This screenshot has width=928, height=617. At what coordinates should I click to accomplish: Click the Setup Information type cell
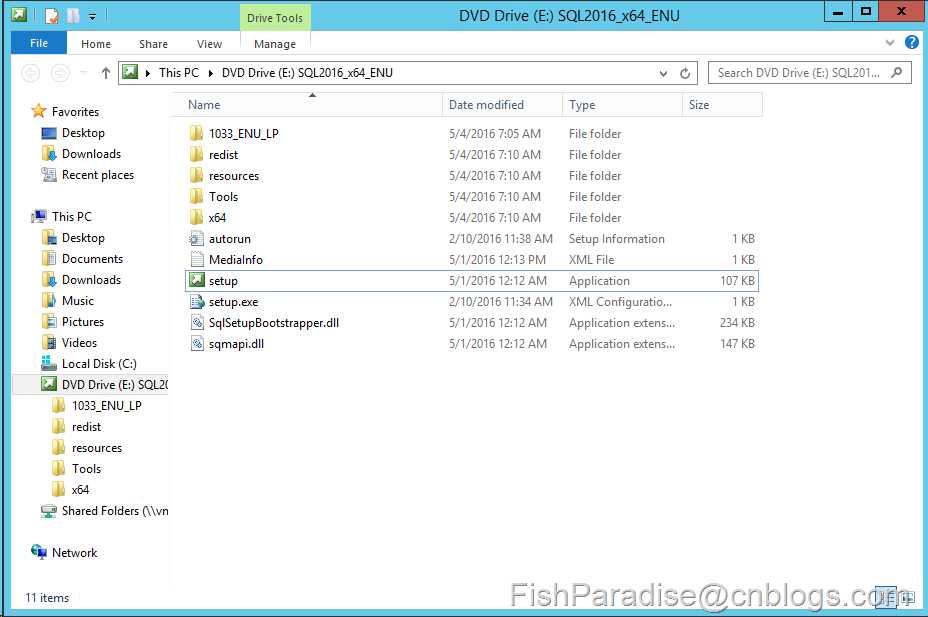tap(617, 238)
